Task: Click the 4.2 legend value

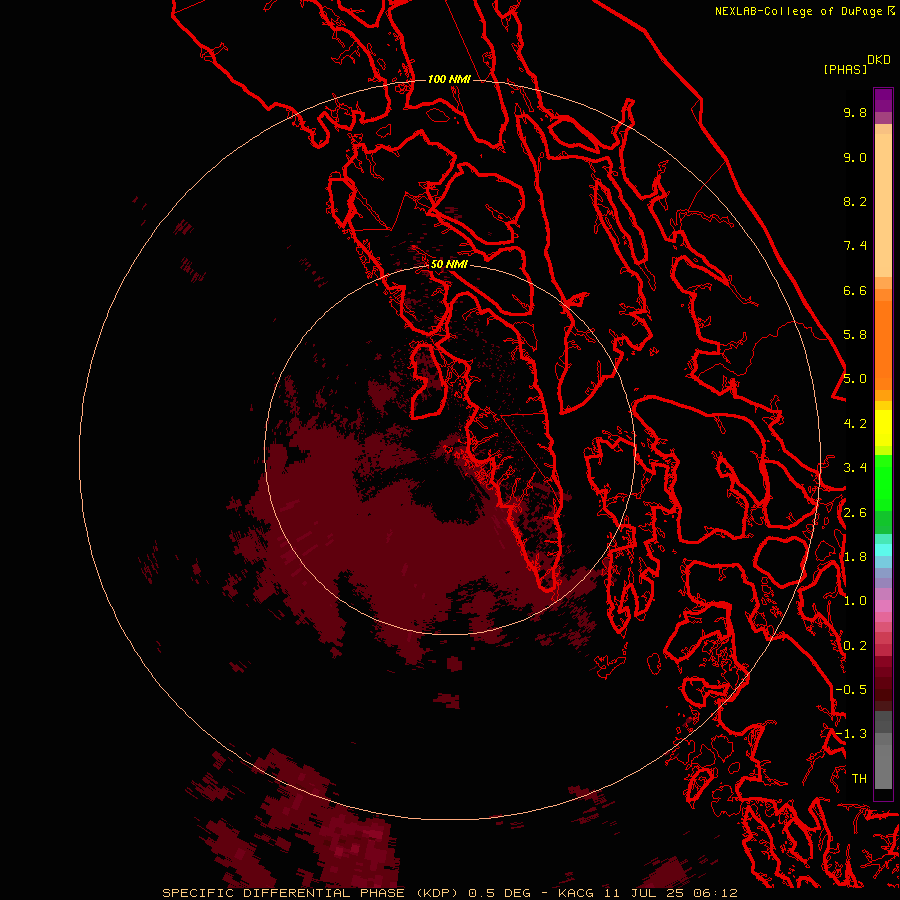Action: [x=855, y=424]
